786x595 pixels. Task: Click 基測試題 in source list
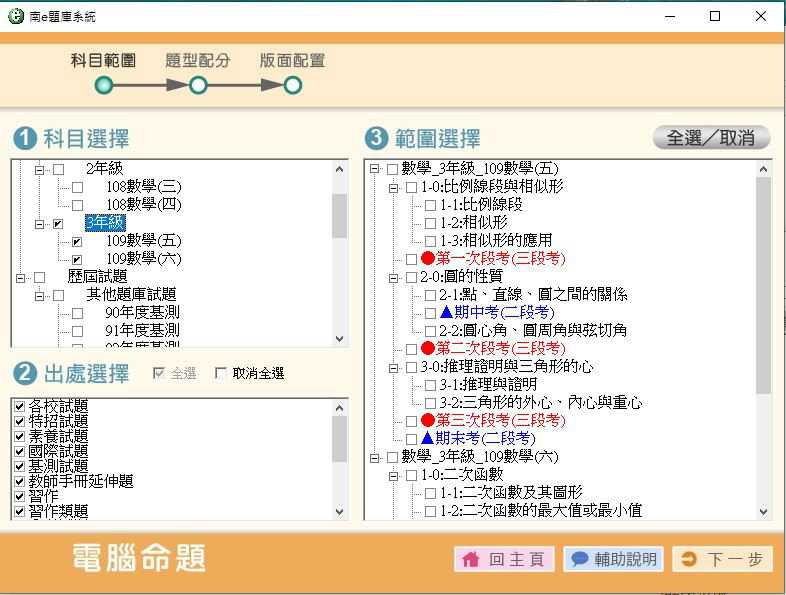click(58, 466)
